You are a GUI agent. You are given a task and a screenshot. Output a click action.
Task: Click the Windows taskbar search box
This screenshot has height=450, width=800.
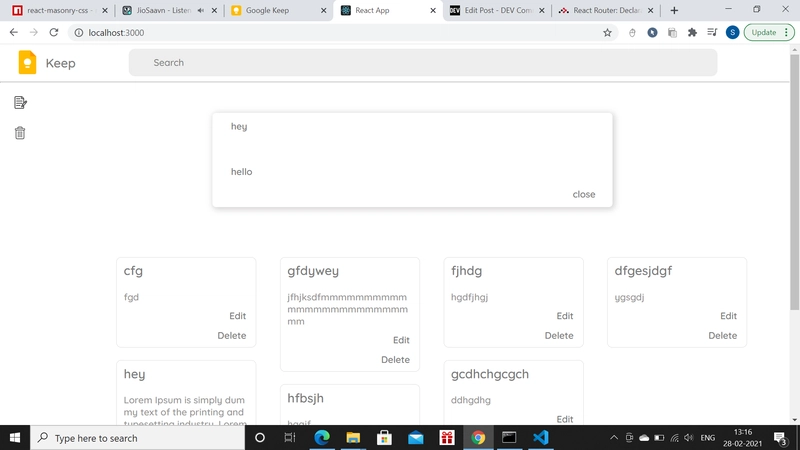[138, 438]
